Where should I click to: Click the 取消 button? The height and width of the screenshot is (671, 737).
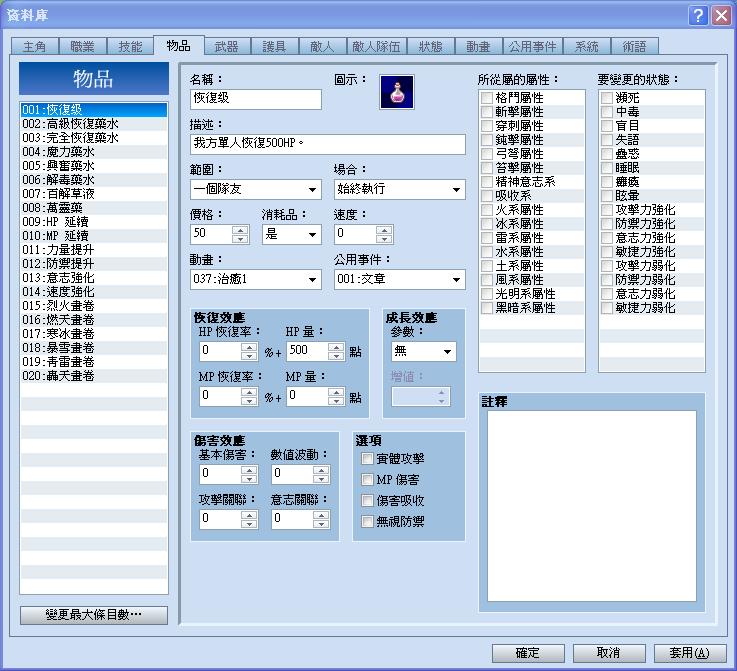click(x=609, y=653)
